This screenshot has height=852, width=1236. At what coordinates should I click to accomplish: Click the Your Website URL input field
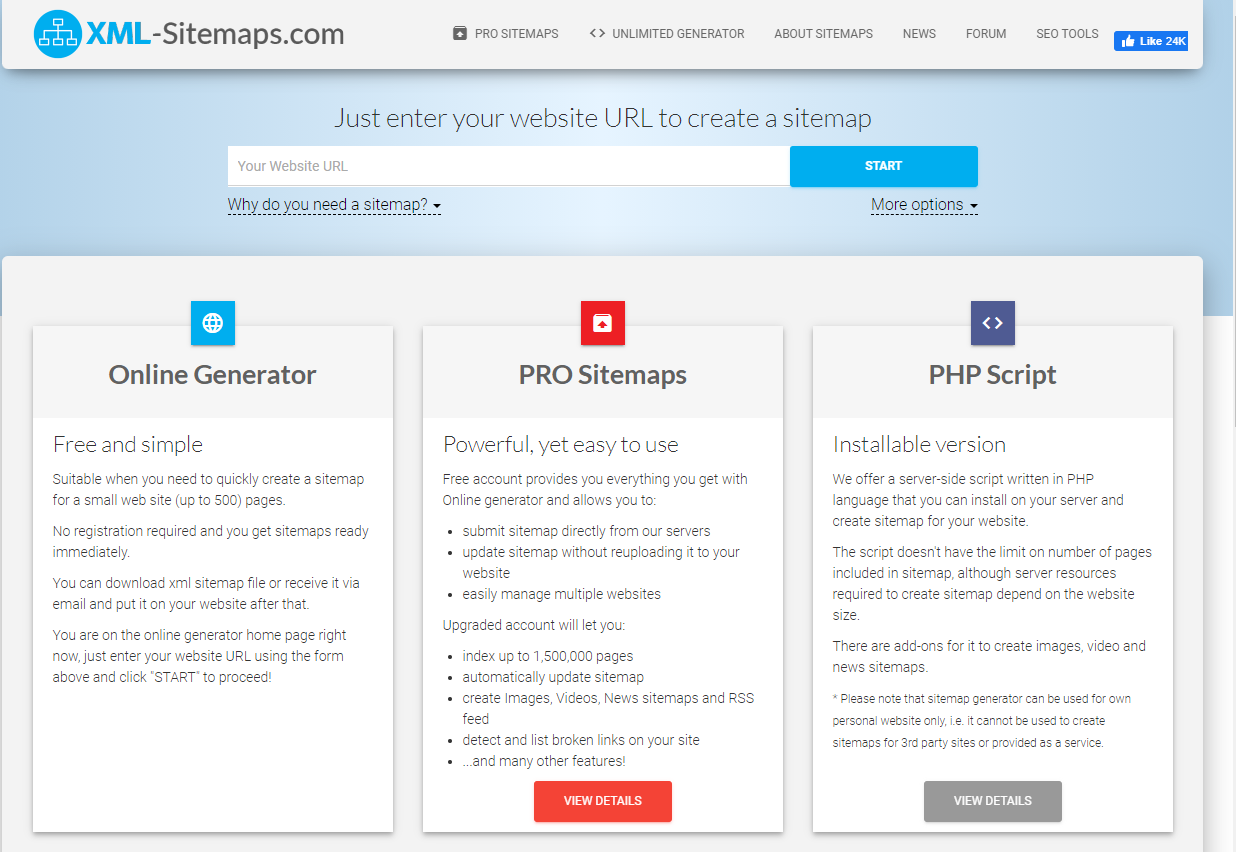pyautogui.click(x=509, y=166)
